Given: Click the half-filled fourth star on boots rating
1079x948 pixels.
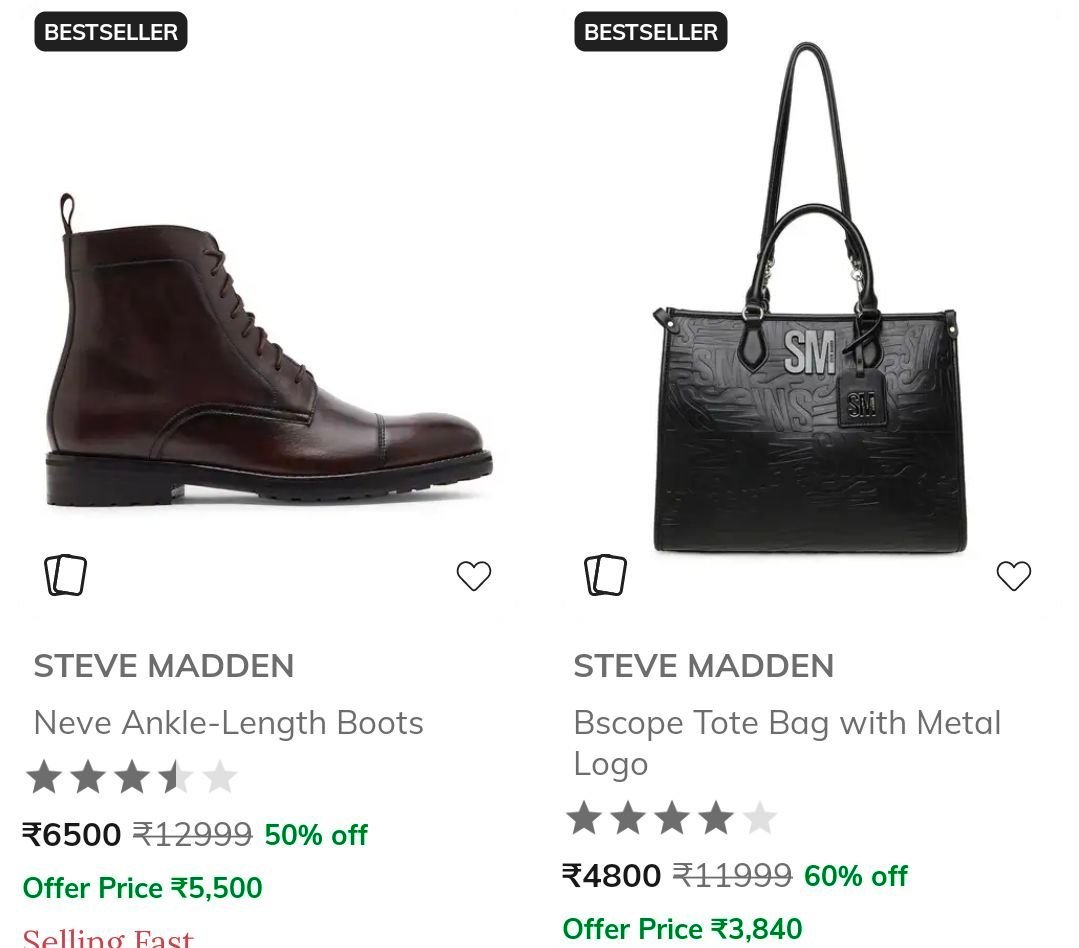Looking at the screenshot, I should pos(176,773).
